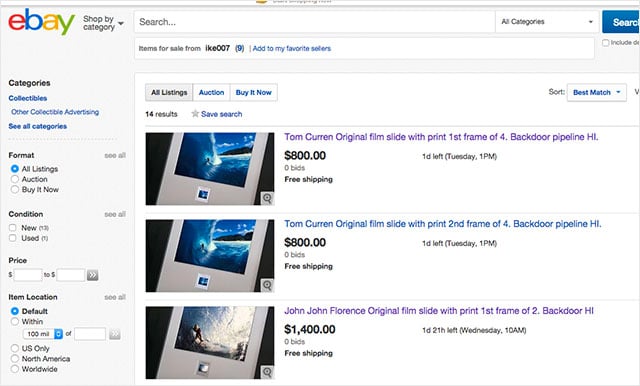Select Worldwide location radio
The width and height of the screenshot is (640, 386).
pyautogui.click(x=15, y=369)
